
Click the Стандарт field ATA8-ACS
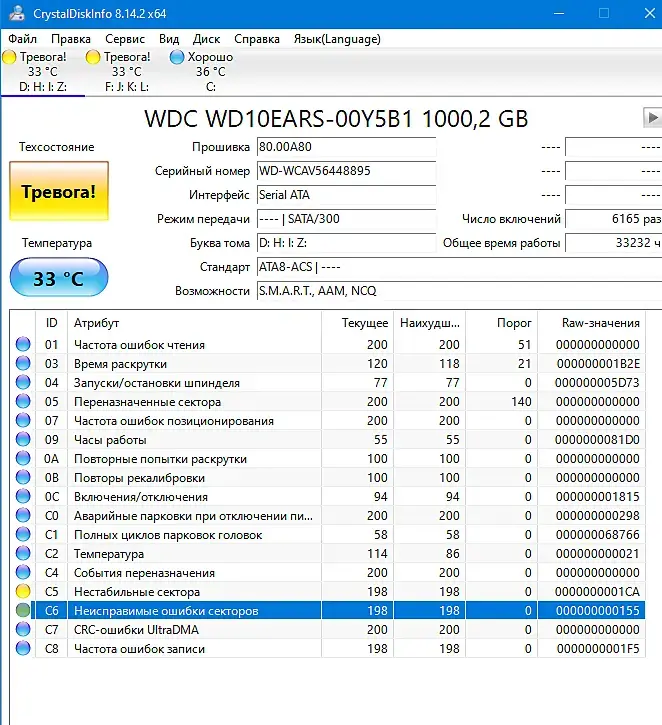tap(460, 267)
